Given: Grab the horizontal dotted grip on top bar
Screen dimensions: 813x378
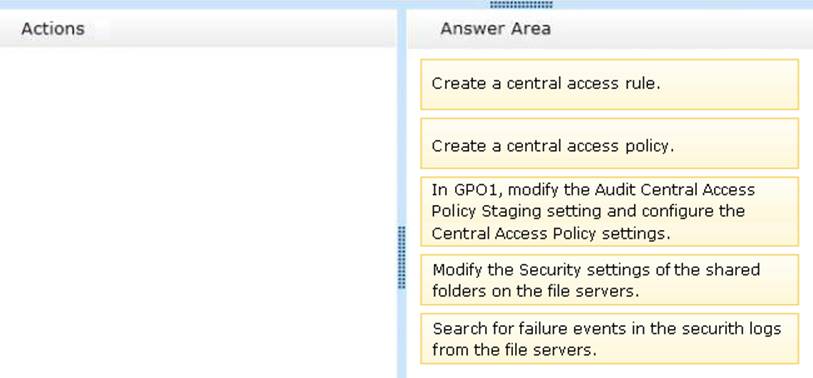Looking at the screenshot, I should (x=521, y=5).
